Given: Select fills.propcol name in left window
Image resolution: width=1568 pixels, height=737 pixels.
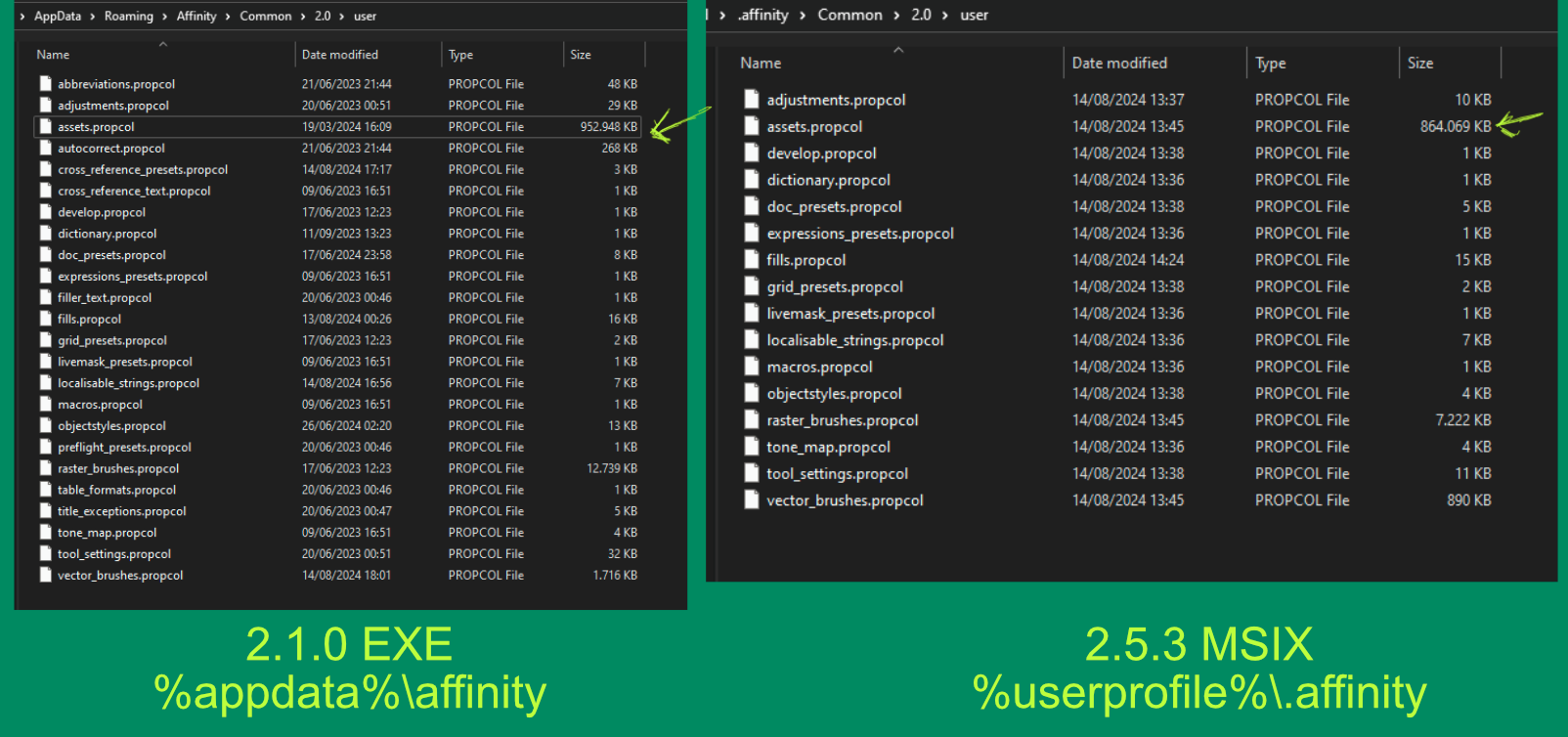Looking at the screenshot, I should pyautogui.click(x=89, y=319).
